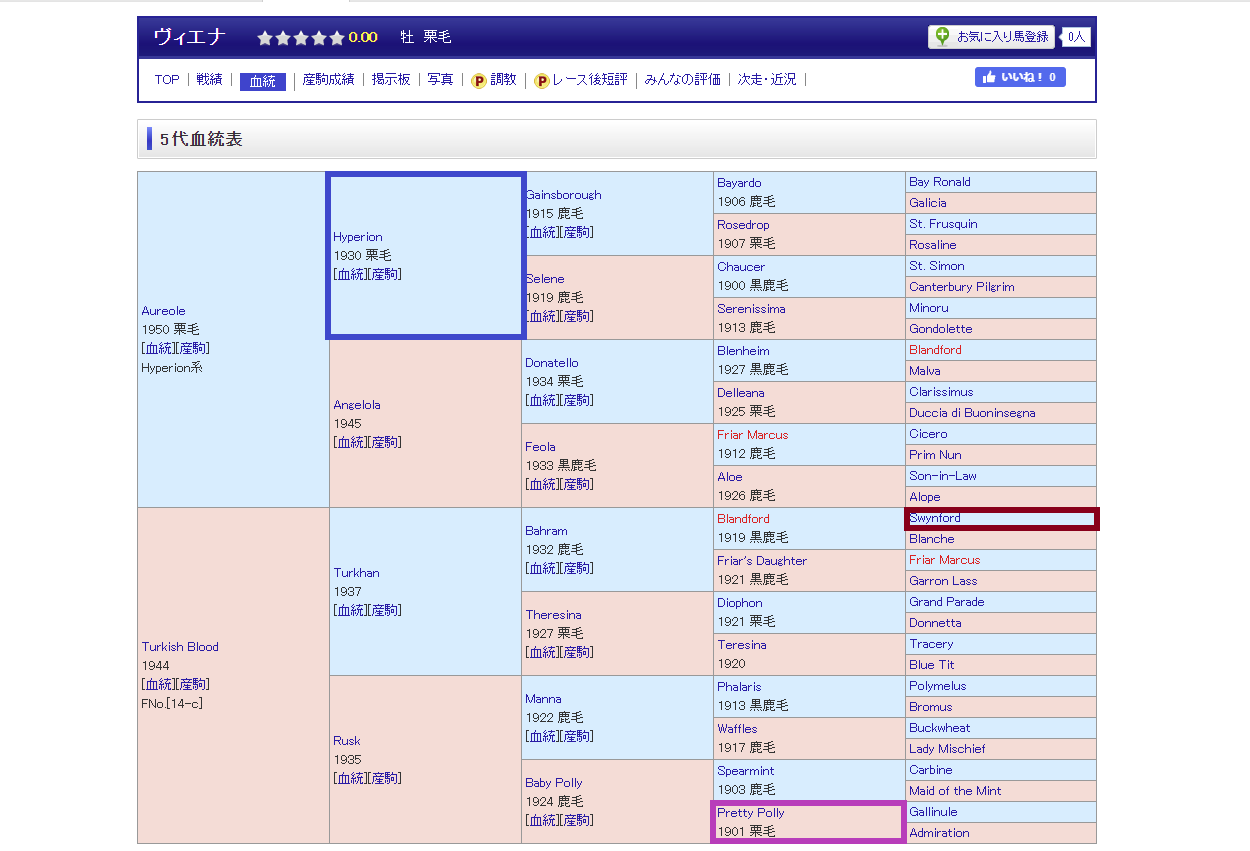
Task: Open the Pretty Polly horse link
Action: pyautogui.click(x=751, y=813)
